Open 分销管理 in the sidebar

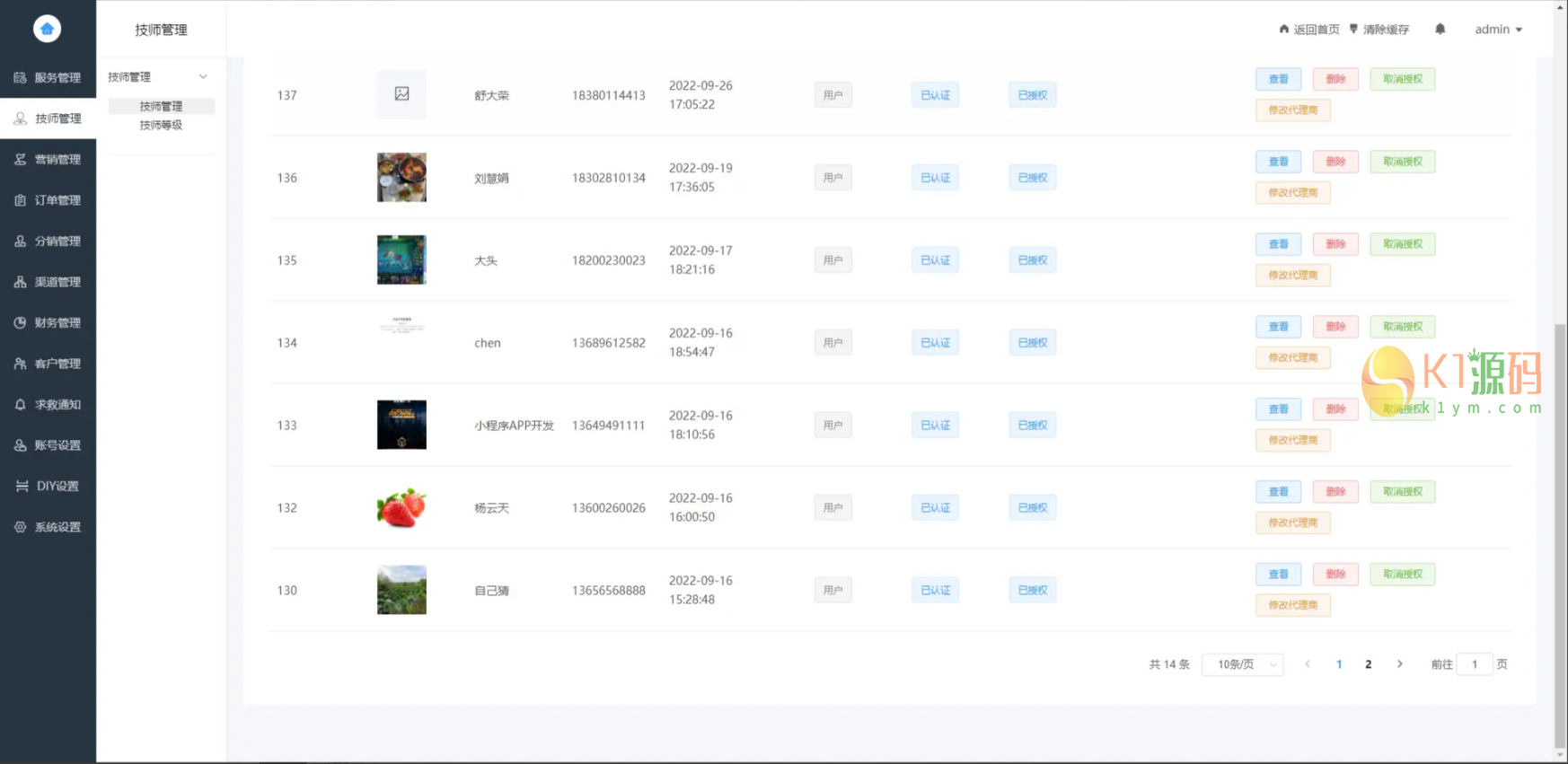coord(48,241)
